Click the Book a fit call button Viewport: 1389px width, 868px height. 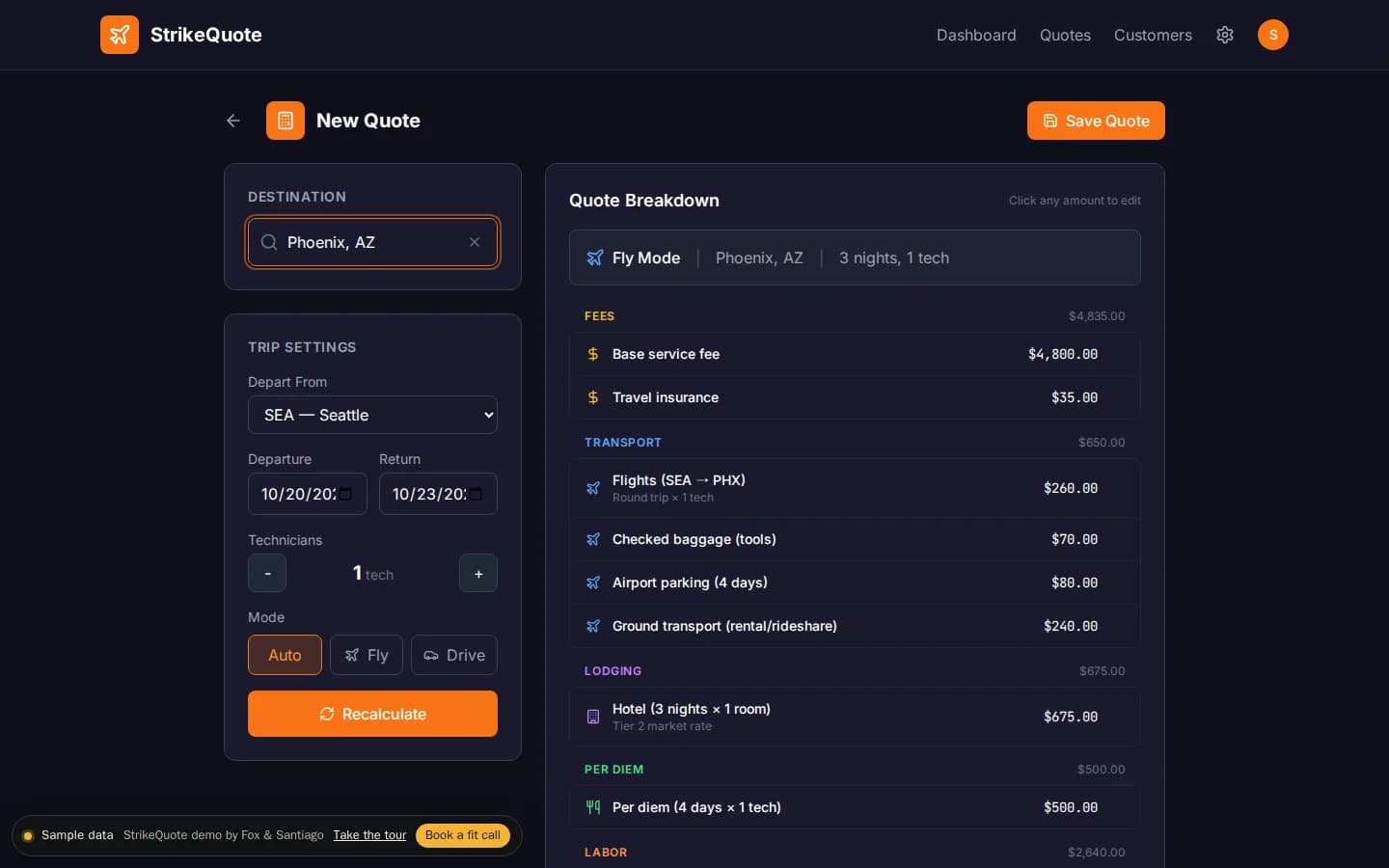463,835
